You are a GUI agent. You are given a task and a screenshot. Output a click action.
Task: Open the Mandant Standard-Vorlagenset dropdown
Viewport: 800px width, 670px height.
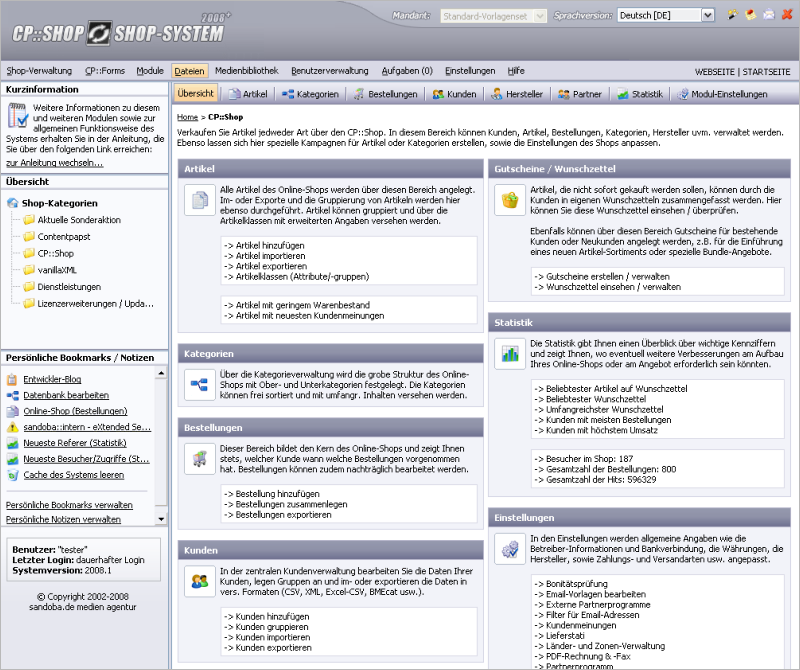[x=493, y=16]
